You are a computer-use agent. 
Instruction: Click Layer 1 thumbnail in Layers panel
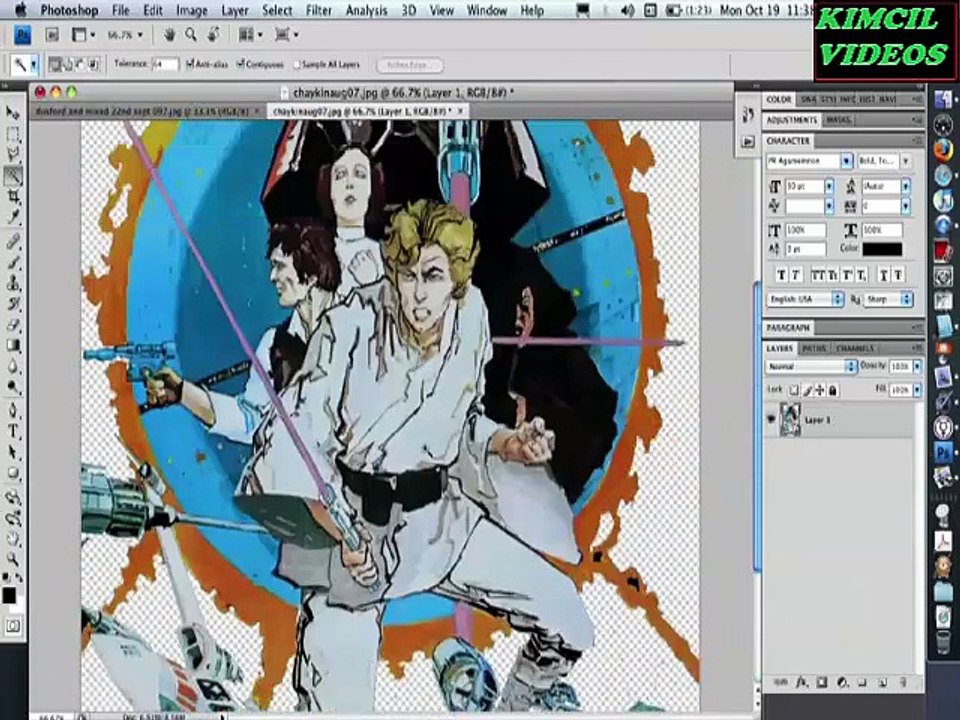790,420
